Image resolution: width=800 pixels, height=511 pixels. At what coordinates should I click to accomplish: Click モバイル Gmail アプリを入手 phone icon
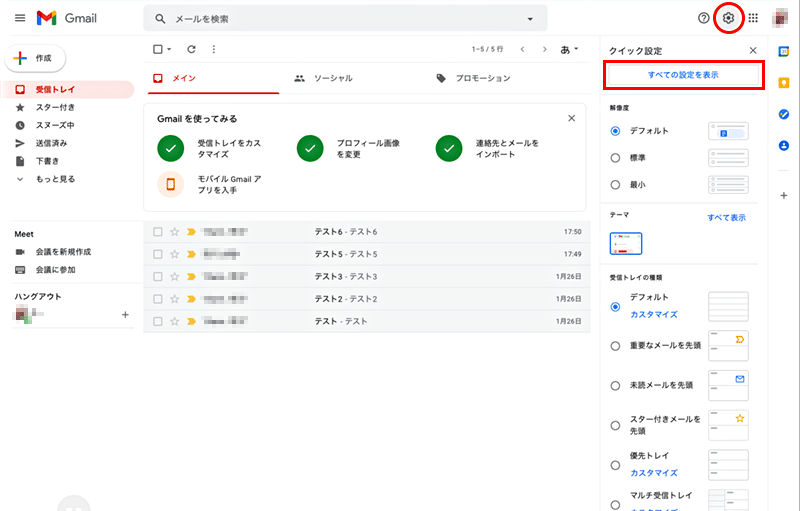[x=170, y=184]
